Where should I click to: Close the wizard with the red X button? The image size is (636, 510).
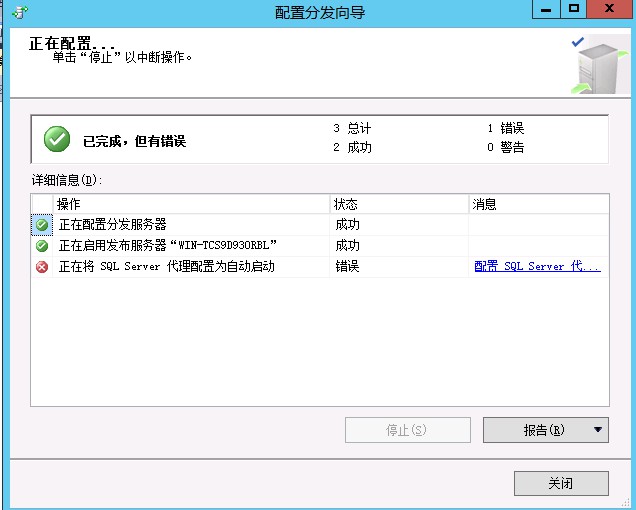[610, 10]
